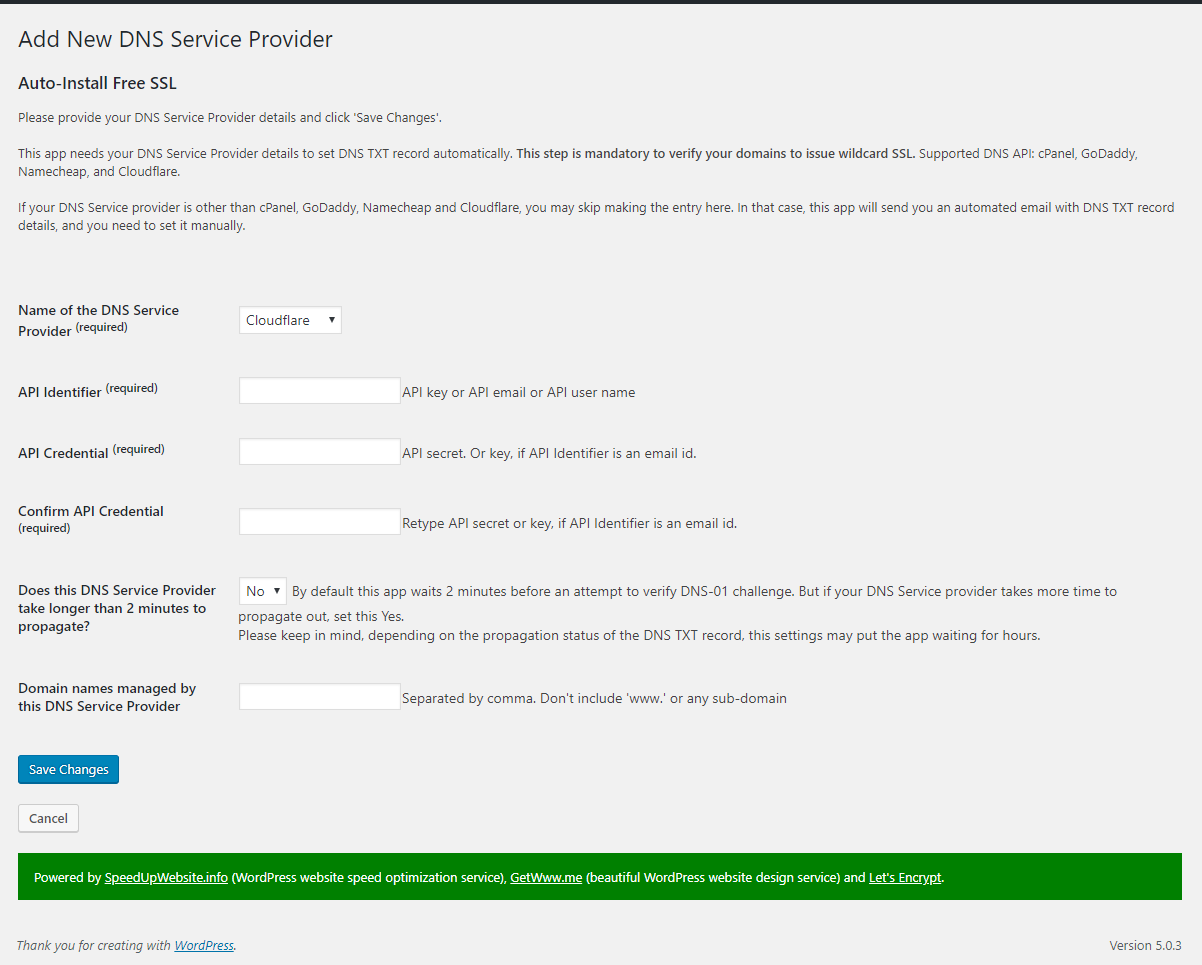1202x965 pixels.
Task: Focus the API Identifier text field
Action: (x=319, y=391)
